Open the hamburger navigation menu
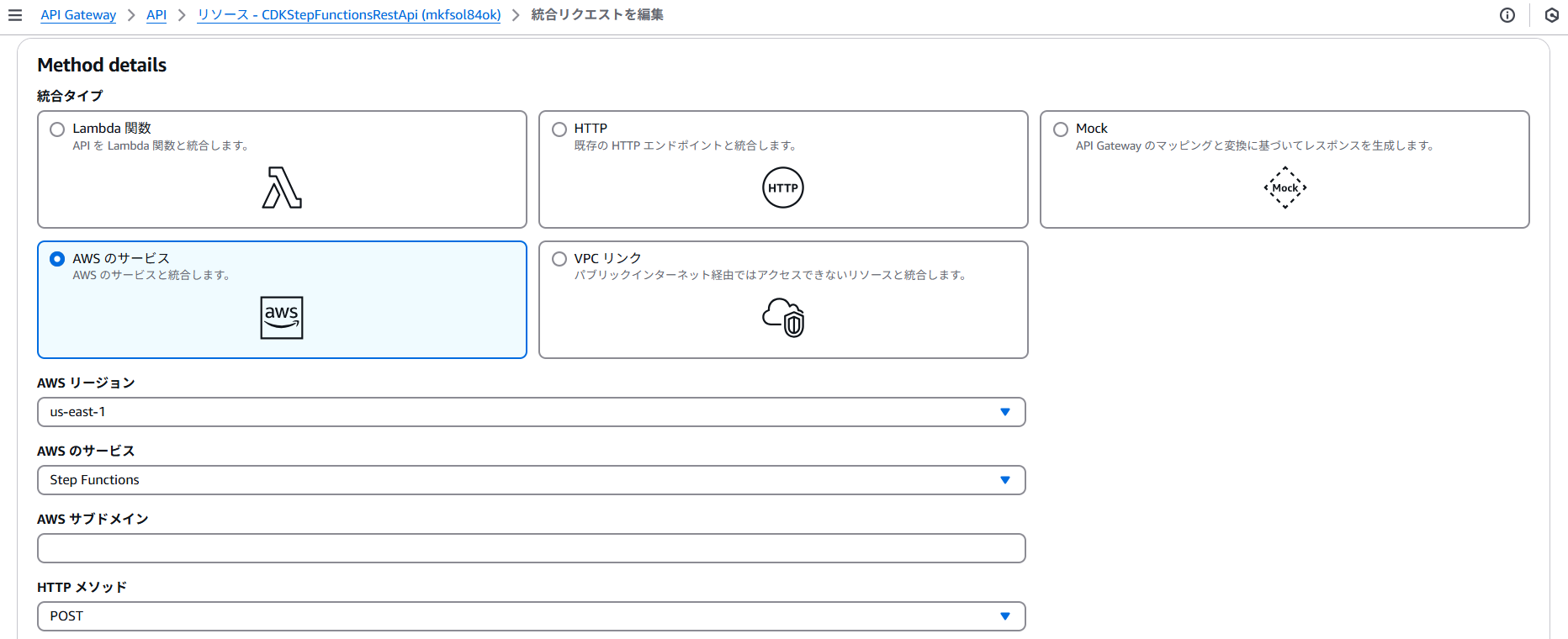Viewport: 1568px width, 639px height. pyautogui.click(x=15, y=15)
